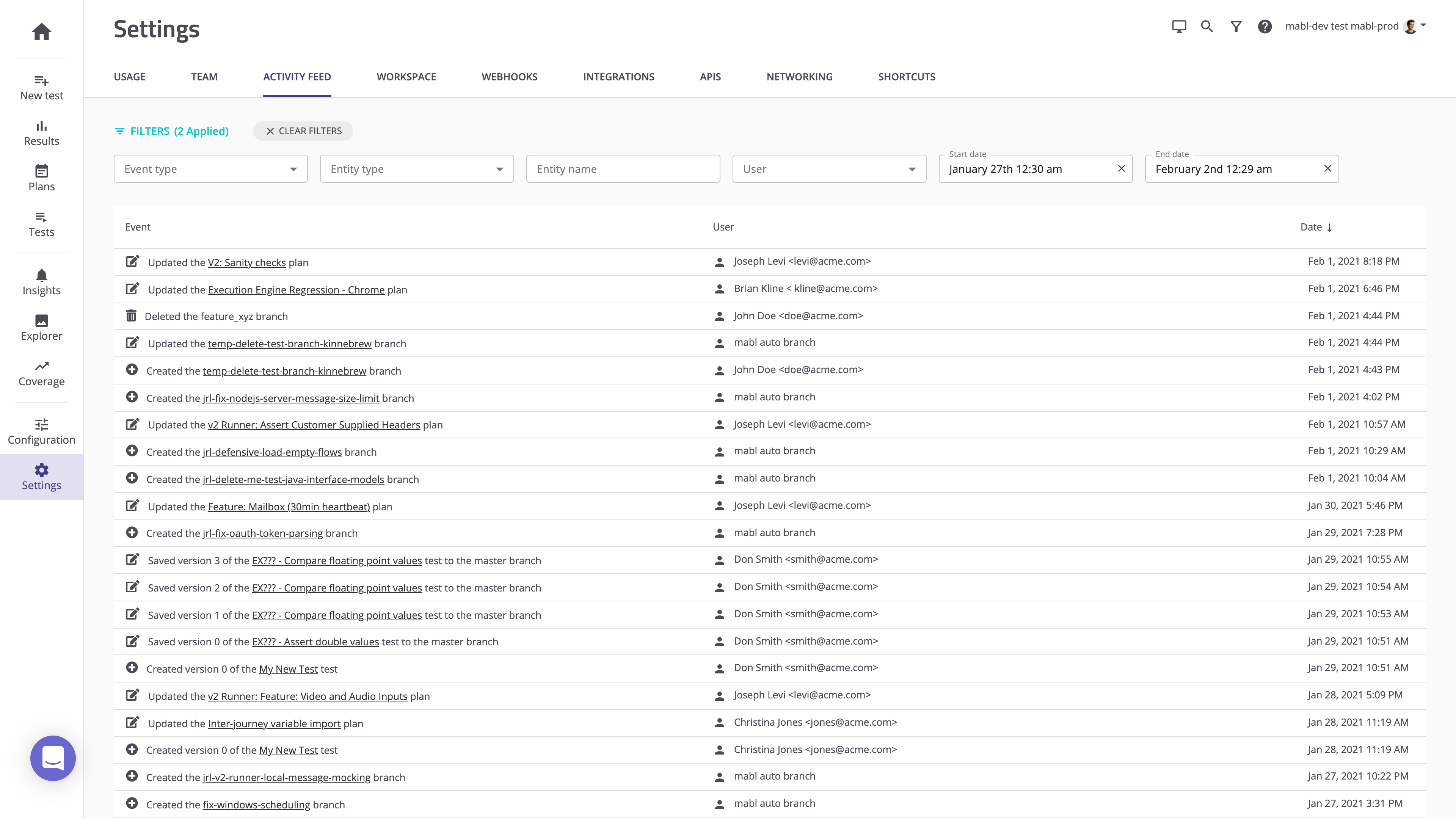1456x819 pixels.
Task: Open New test in sidebar
Action: click(41, 88)
